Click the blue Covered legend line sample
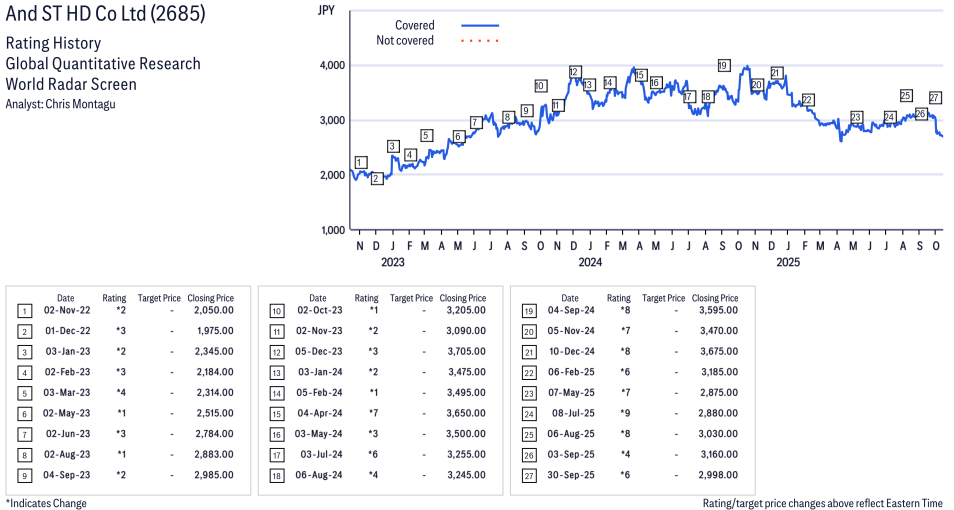This screenshot has width=954, height=510. point(480,26)
